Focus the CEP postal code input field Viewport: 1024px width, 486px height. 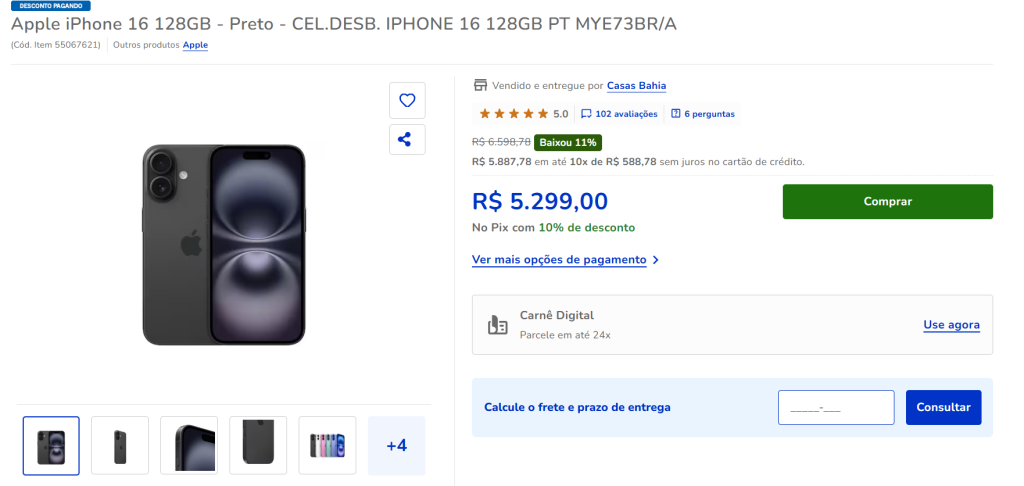(x=835, y=408)
